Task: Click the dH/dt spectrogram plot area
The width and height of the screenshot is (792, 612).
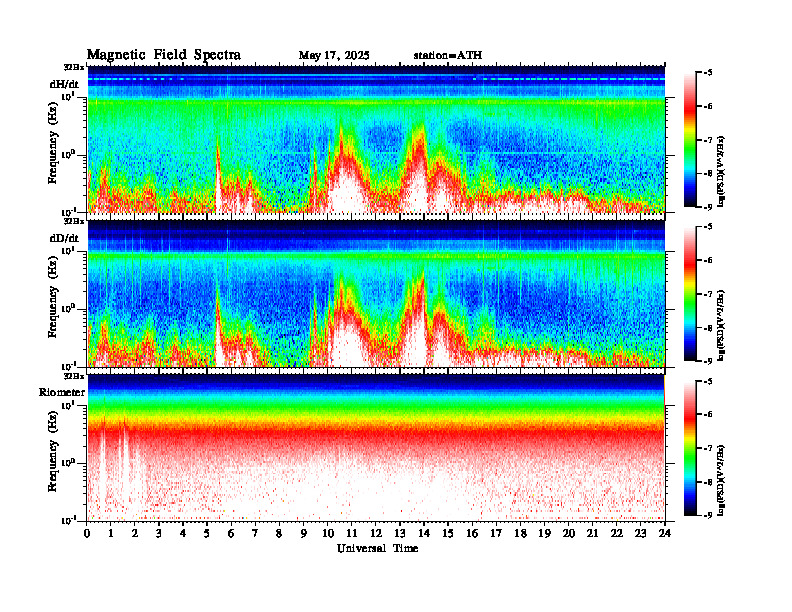Action: click(x=376, y=139)
